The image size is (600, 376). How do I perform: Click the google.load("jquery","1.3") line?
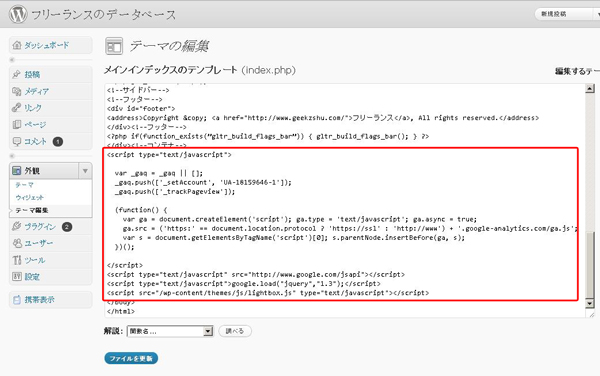(244, 284)
